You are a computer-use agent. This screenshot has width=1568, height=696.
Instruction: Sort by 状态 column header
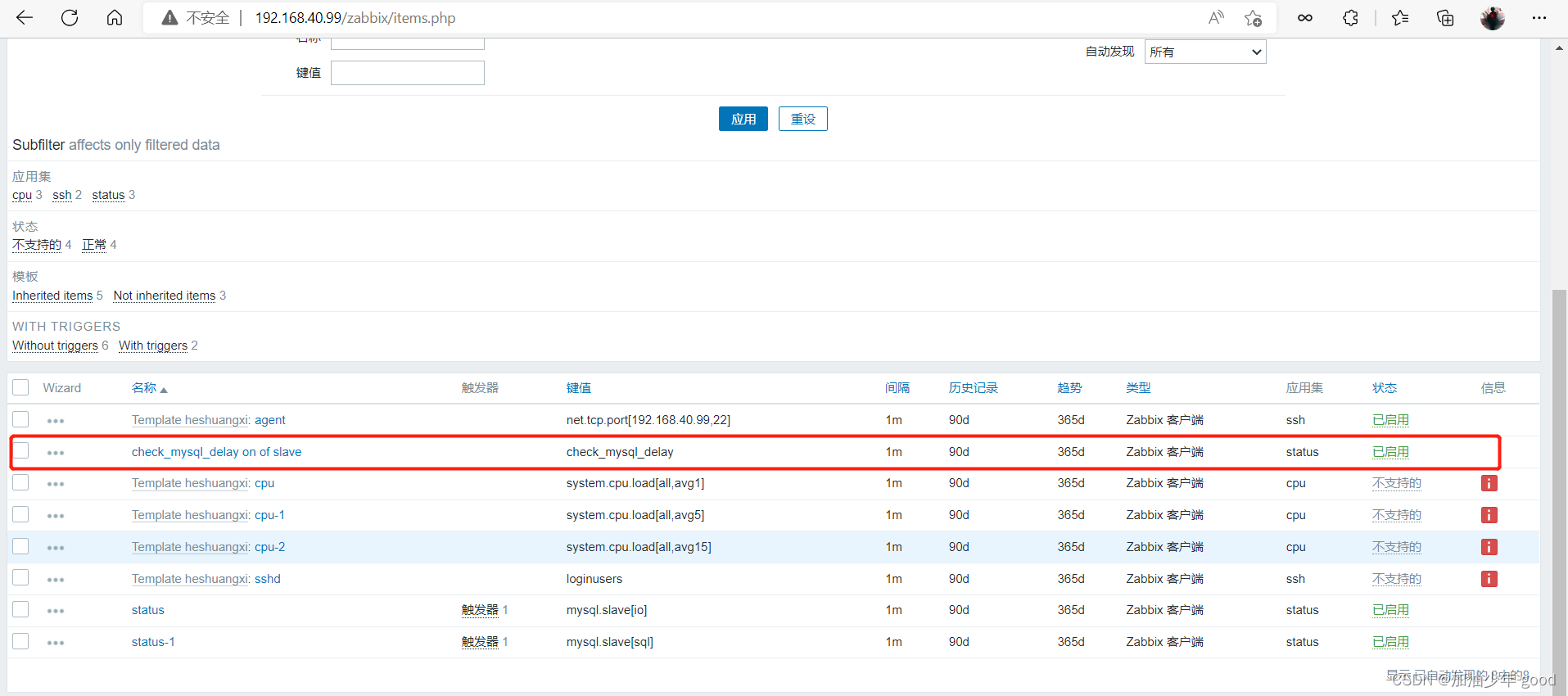pos(1385,388)
